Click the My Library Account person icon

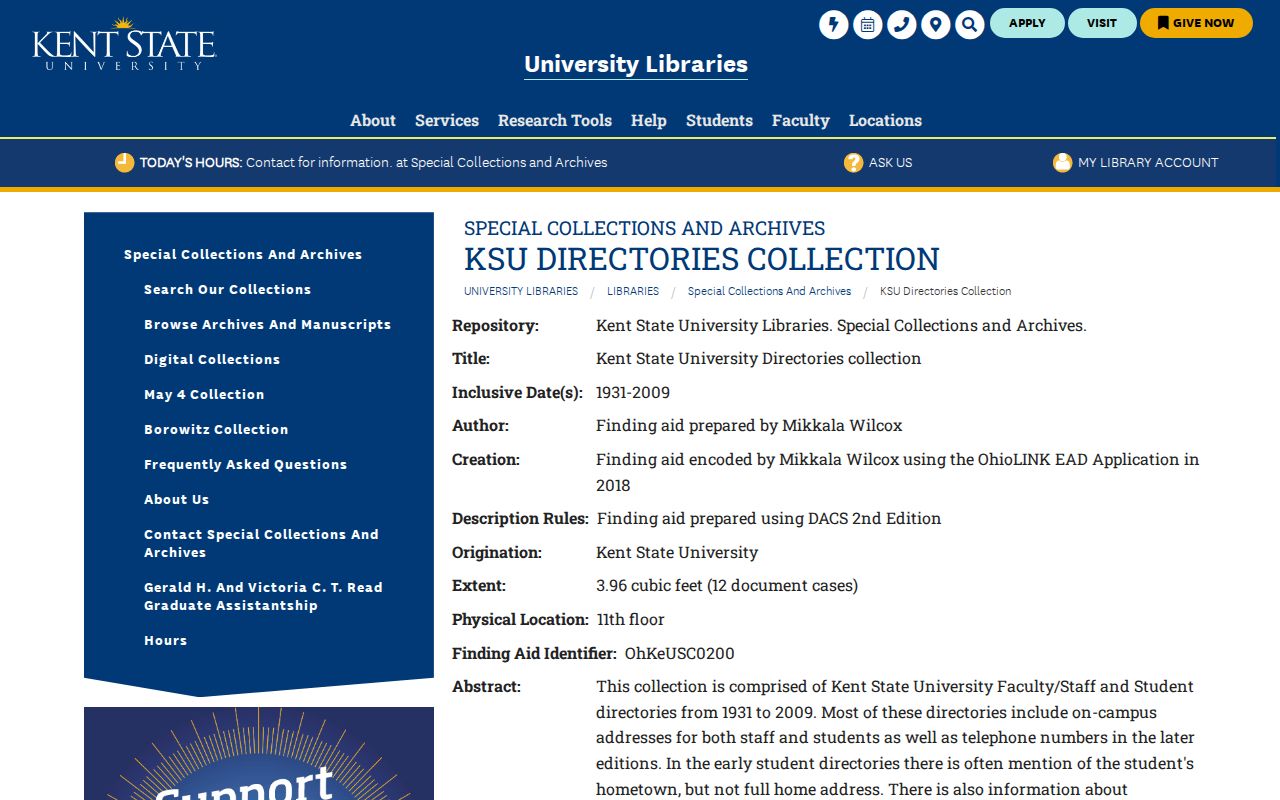(1062, 162)
